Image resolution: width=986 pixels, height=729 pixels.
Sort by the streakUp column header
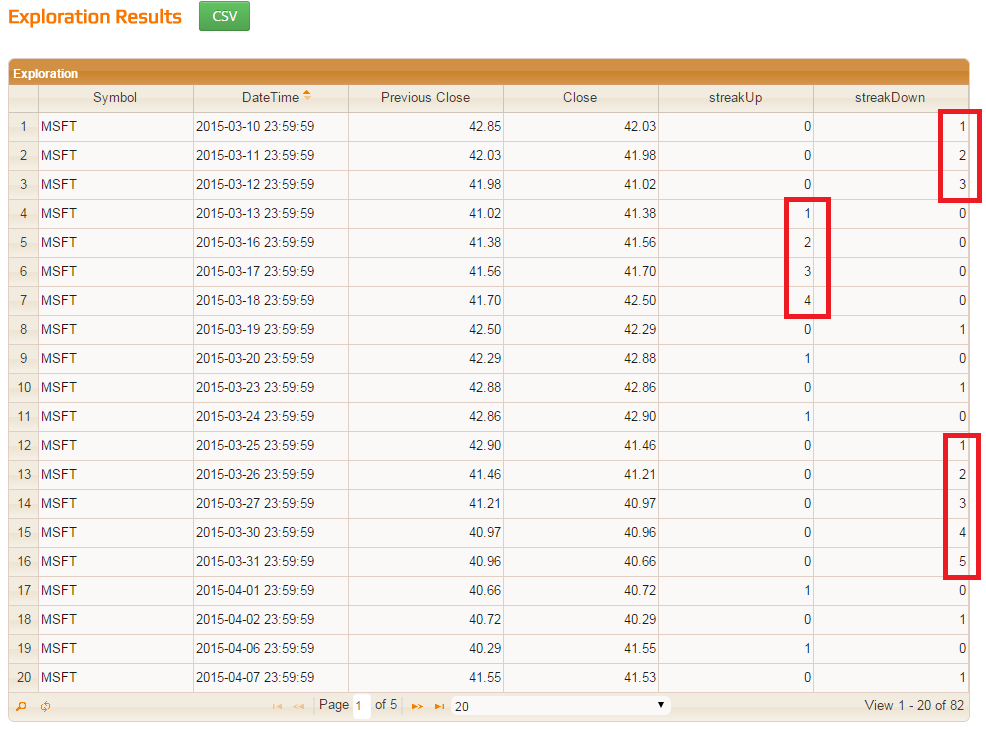pos(735,97)
